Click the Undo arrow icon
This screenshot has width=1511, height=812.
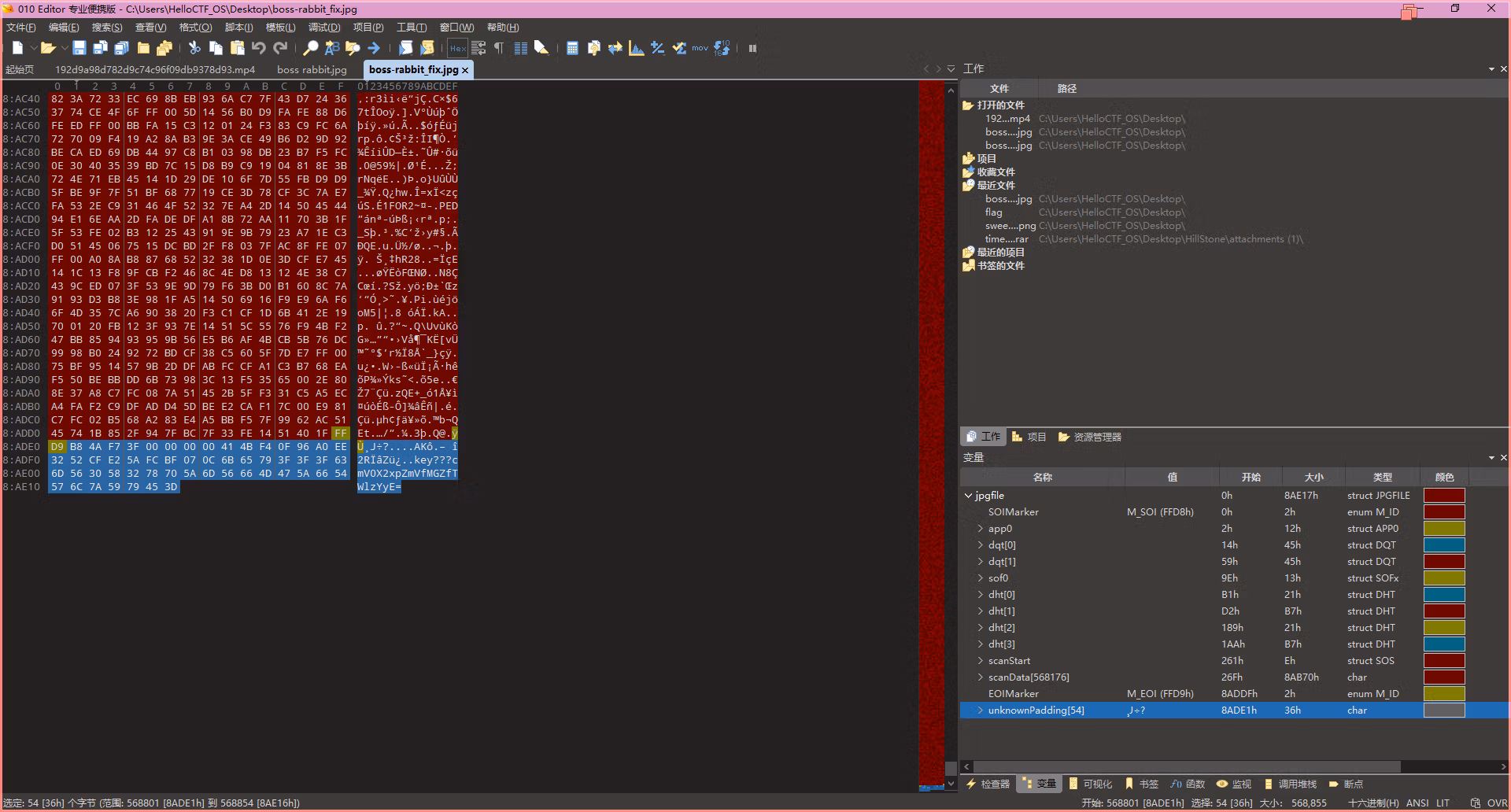(x=259, y=48)
